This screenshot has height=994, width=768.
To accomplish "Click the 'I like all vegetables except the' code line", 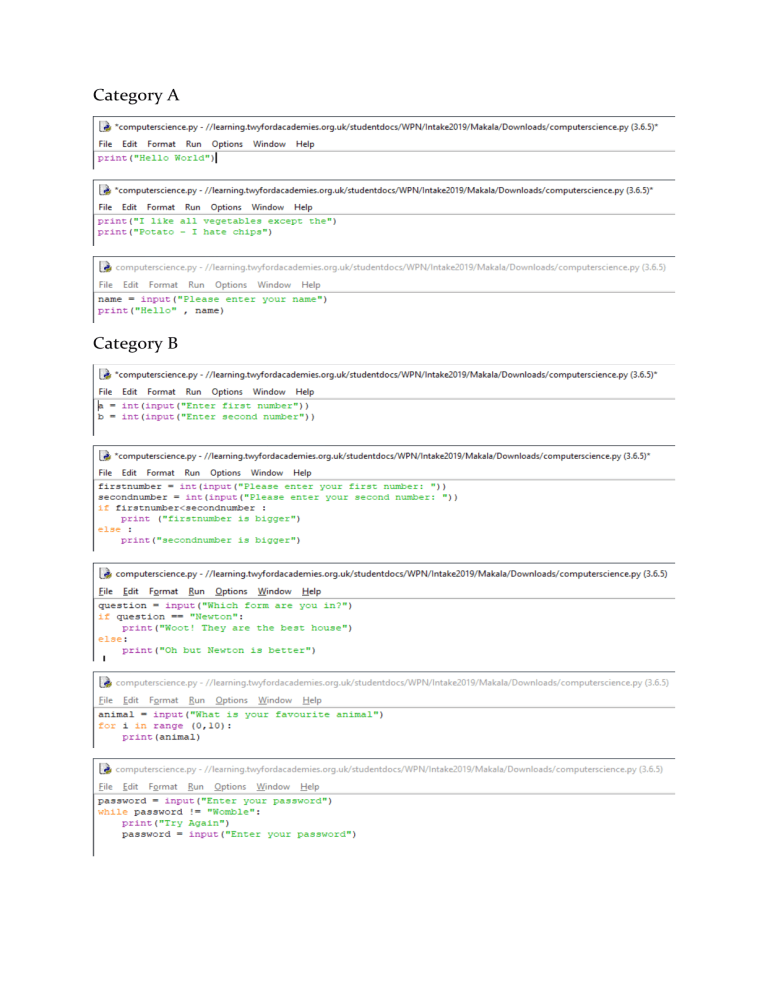I will [x=218, y=221].
